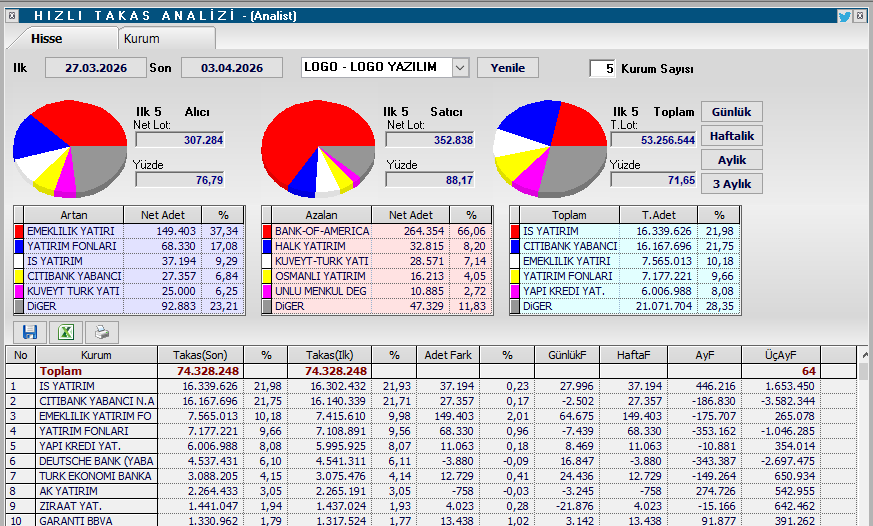Select CITIBANK YABANCI row in Toplam table
This screenshot has height=526, width=873.
click(625, 246)
